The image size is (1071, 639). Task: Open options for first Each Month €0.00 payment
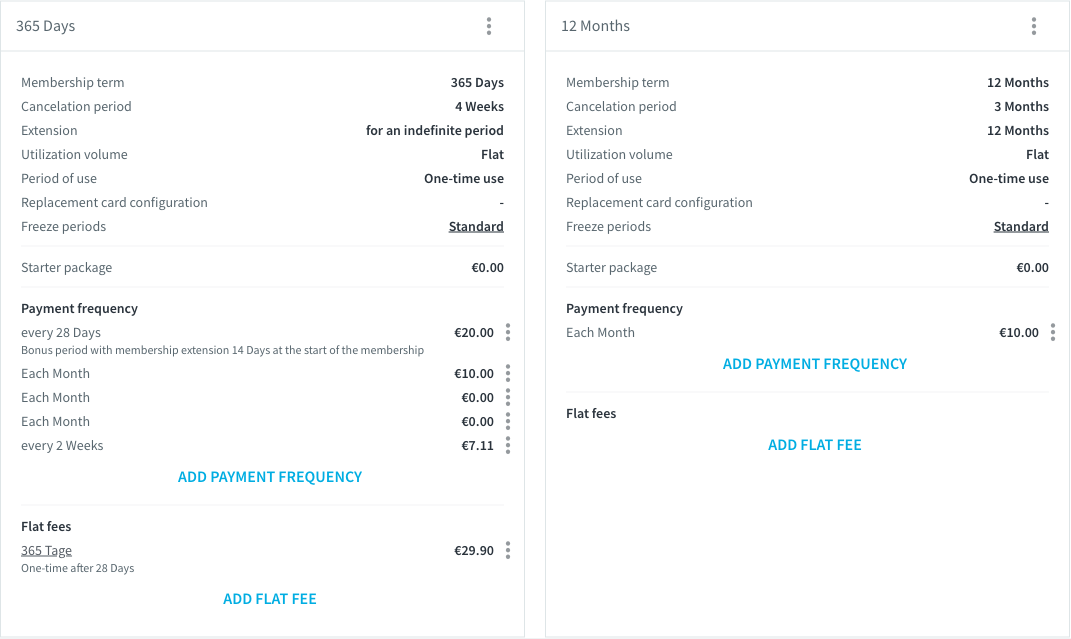pos(507,397)
